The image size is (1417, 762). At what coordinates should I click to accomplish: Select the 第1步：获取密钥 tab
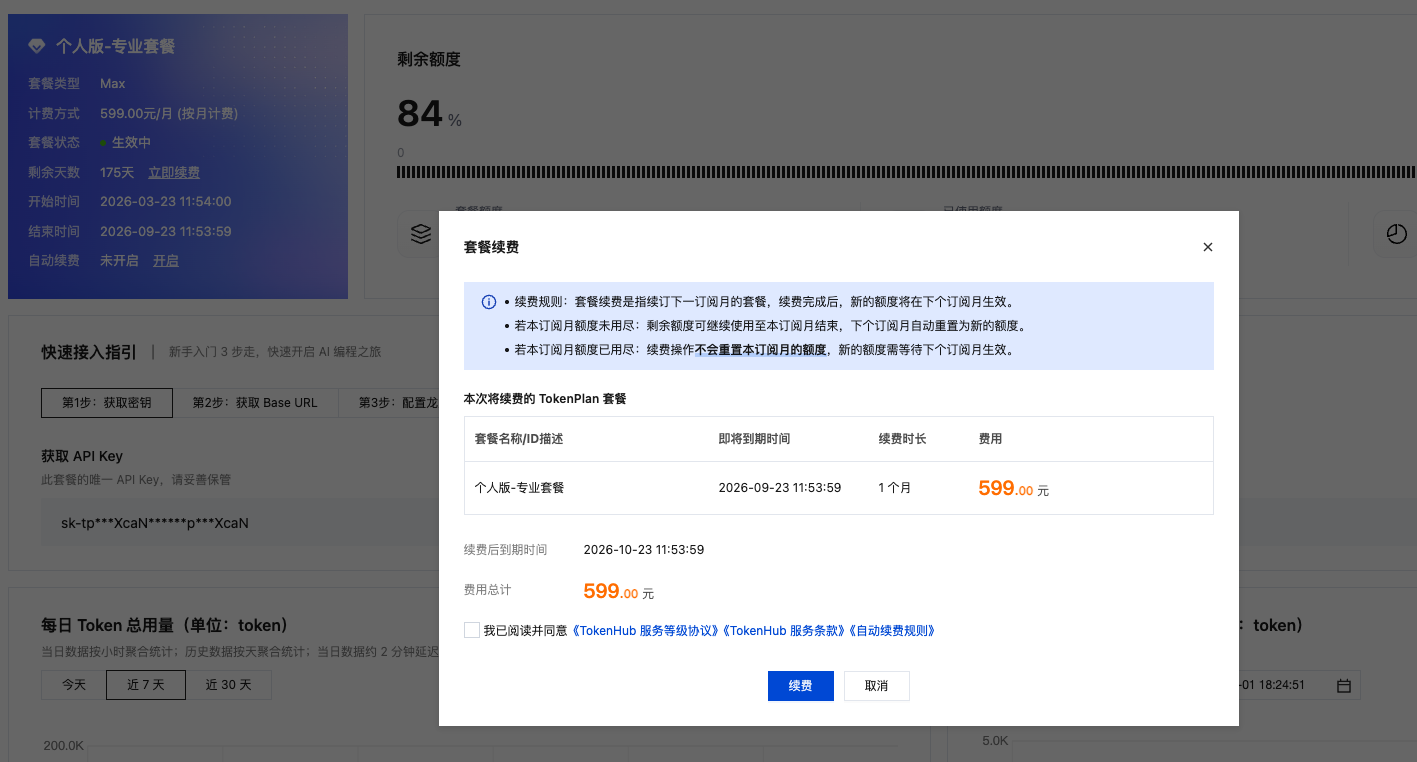tap(107, 403)
